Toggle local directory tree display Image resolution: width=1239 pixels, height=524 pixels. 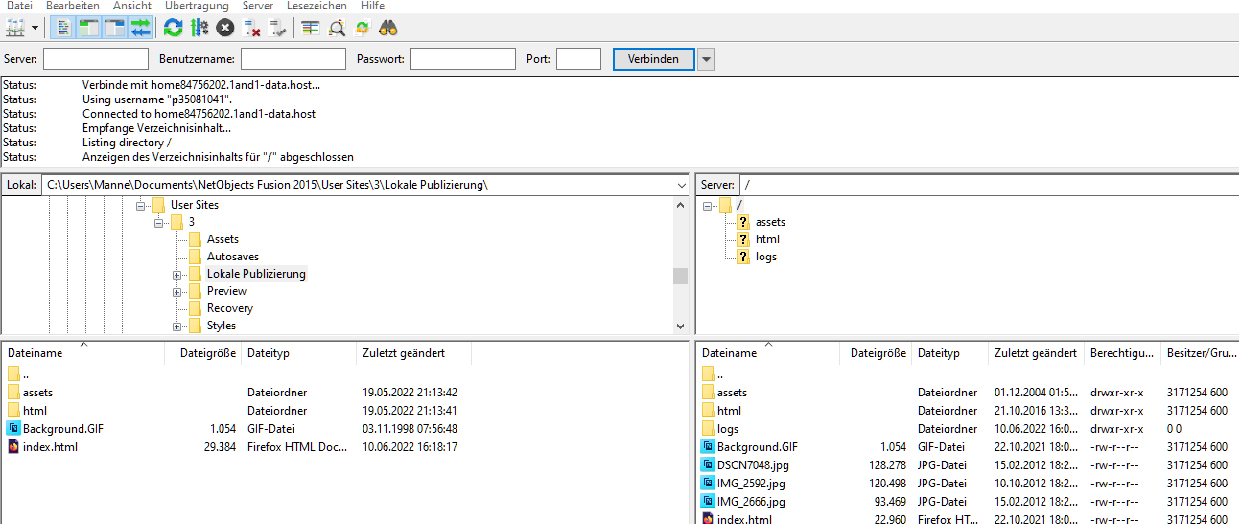coord(88,27)
